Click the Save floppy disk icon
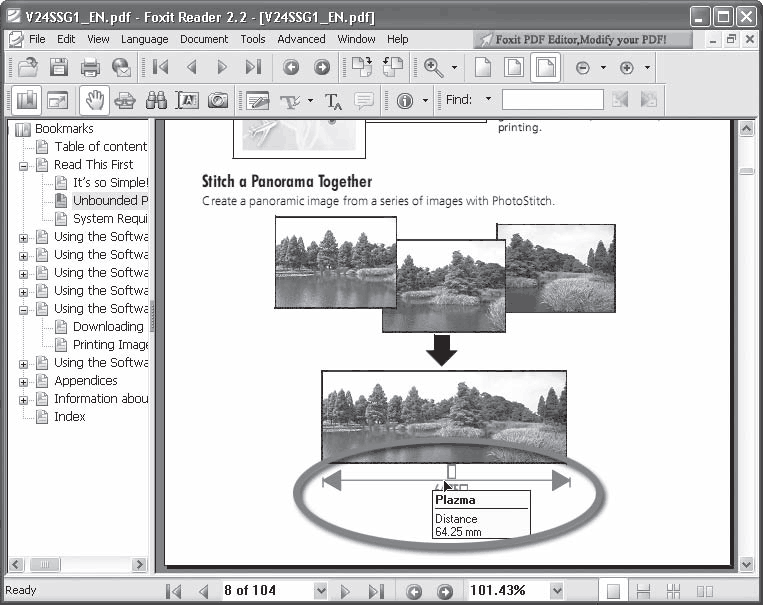The image size is (763, 605). click(59, 67)
